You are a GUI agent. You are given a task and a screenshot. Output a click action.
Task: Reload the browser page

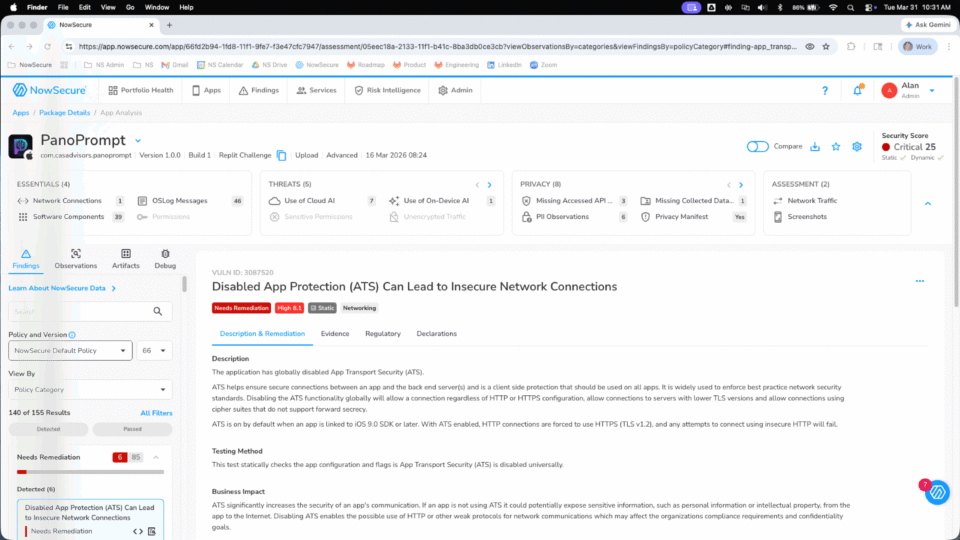pos(47,47)
